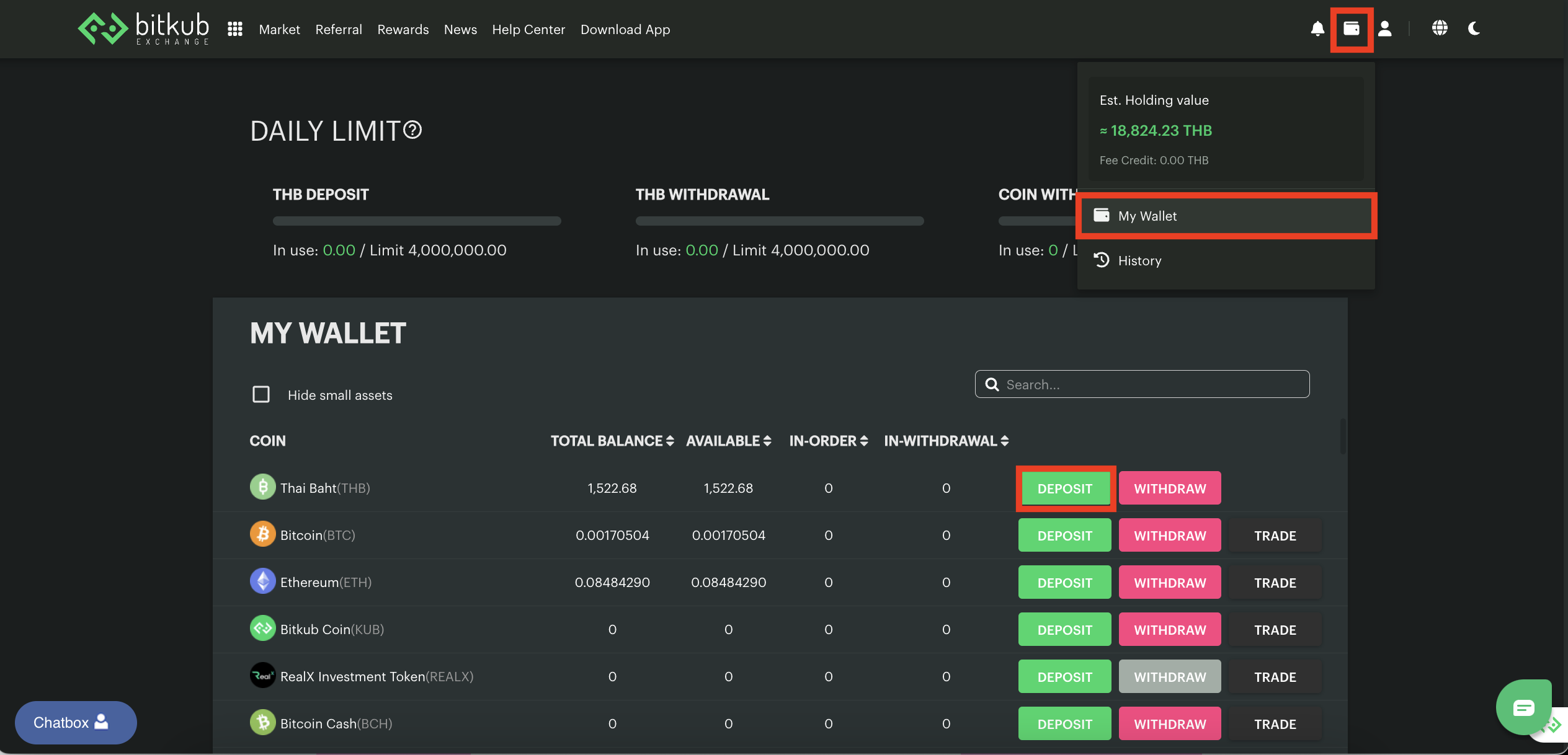Open the green chat bubble icon
The width and height of the screenshot is (1568, 755).
click(1523, 707)
